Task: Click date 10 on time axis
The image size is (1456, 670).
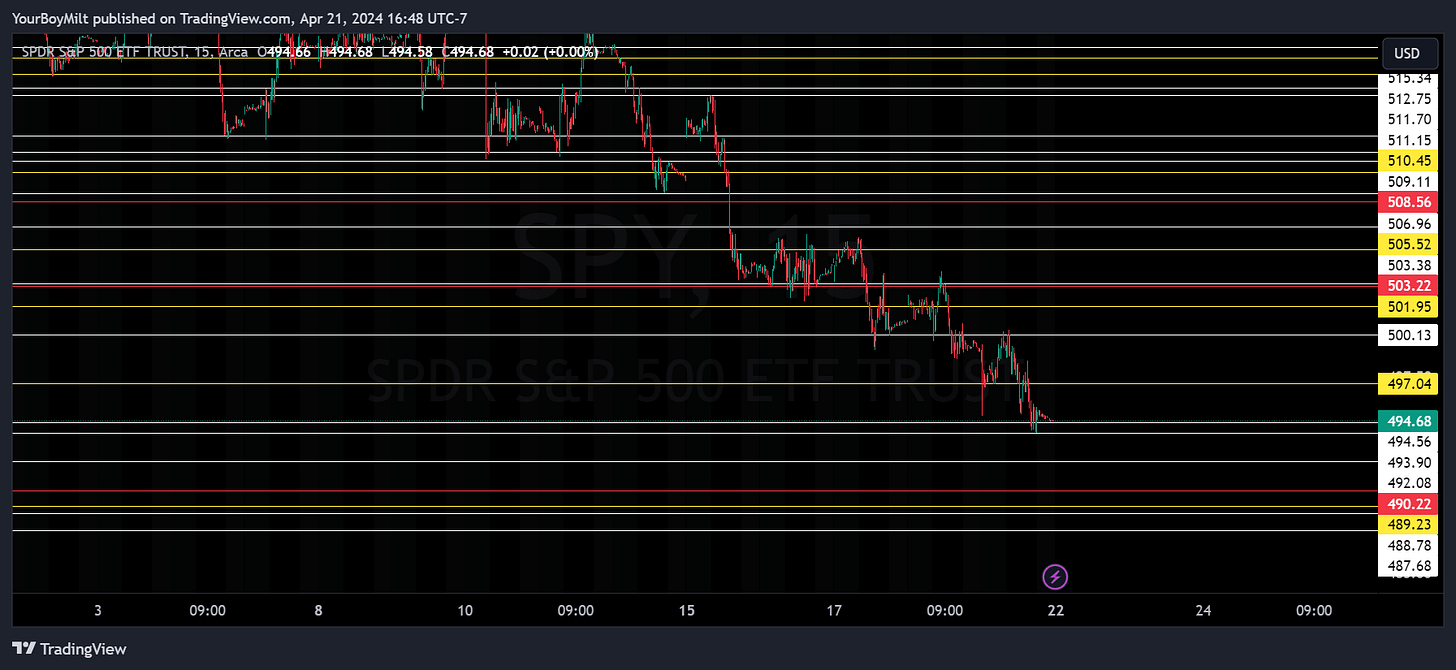Action: (x=466, y=610)
